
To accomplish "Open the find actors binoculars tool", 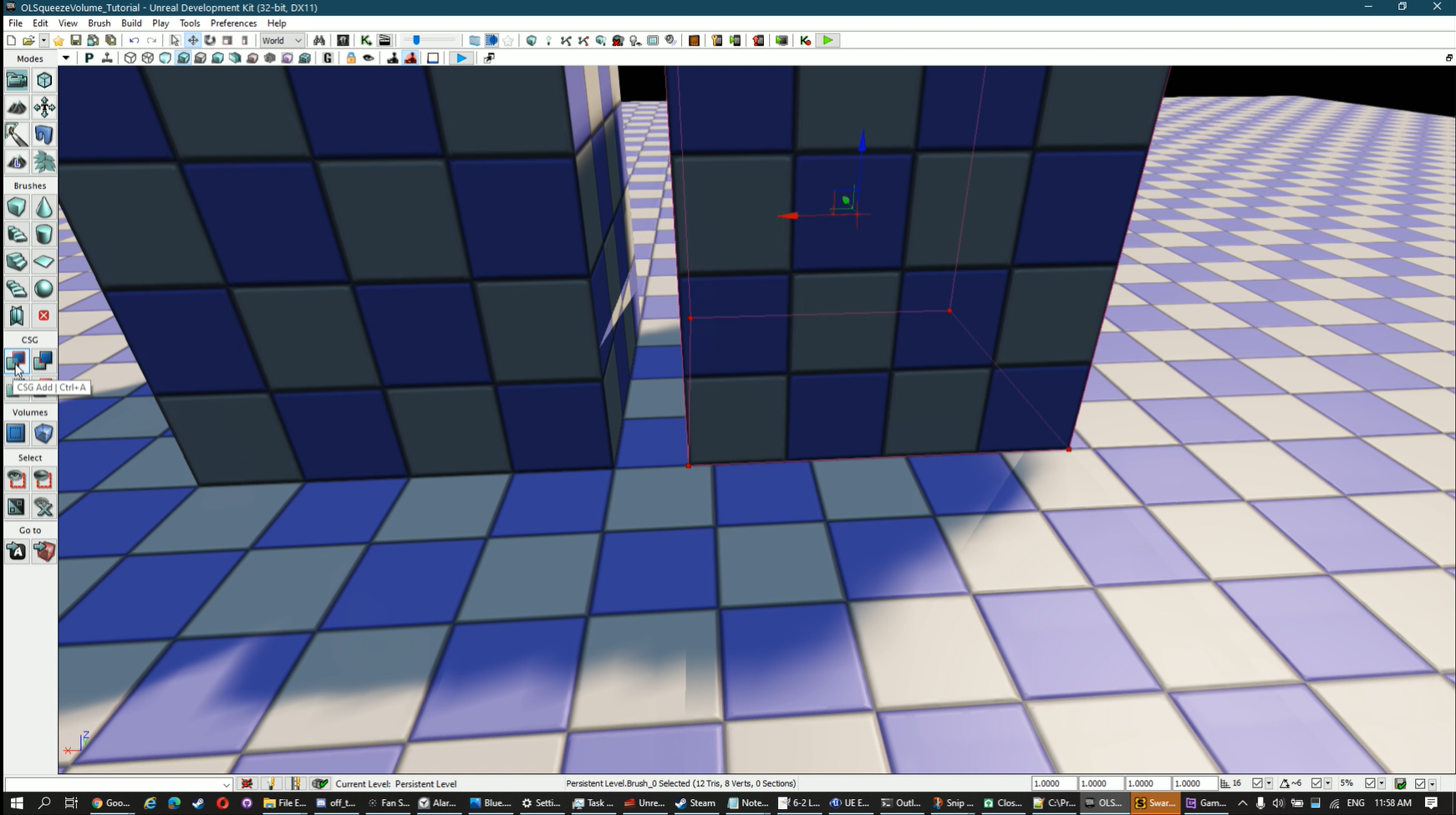I will [318, 40].
